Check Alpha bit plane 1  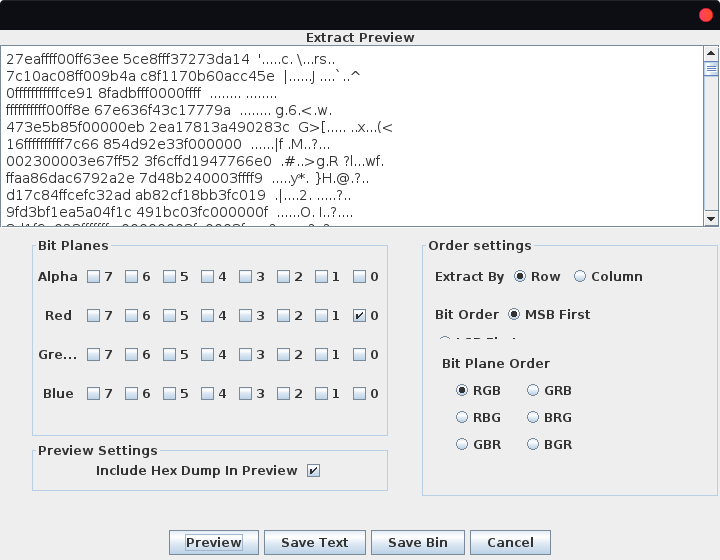pos(321,276)
